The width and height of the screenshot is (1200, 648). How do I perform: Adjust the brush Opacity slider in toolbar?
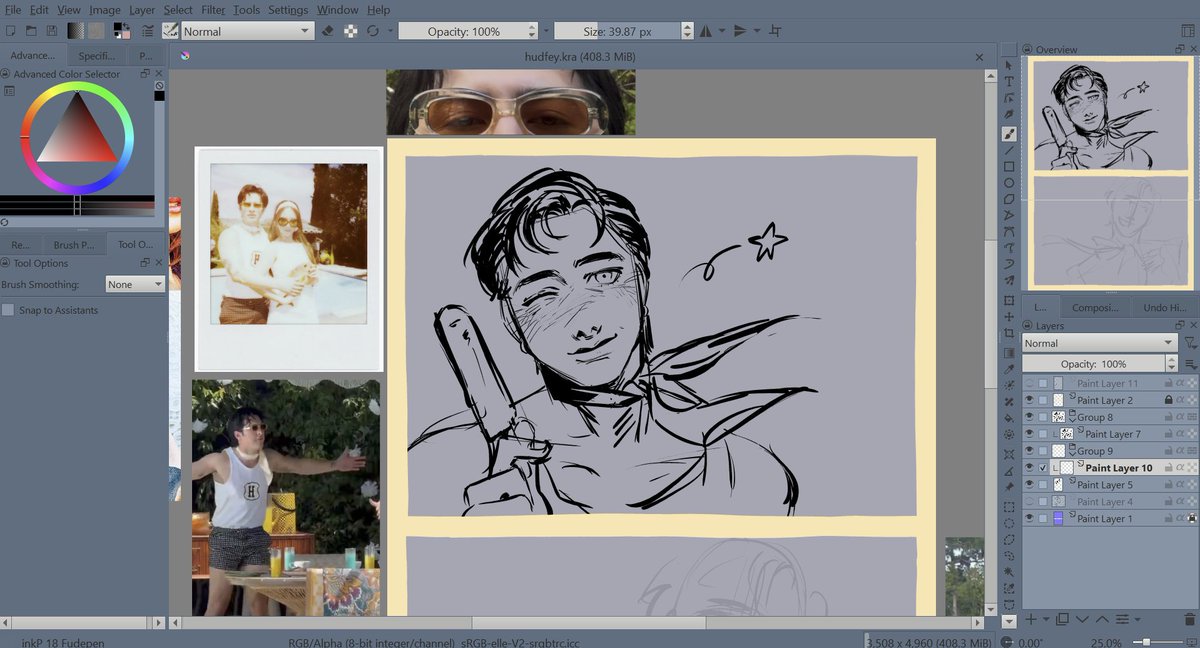pyautogui.click(x=463, y=31)
